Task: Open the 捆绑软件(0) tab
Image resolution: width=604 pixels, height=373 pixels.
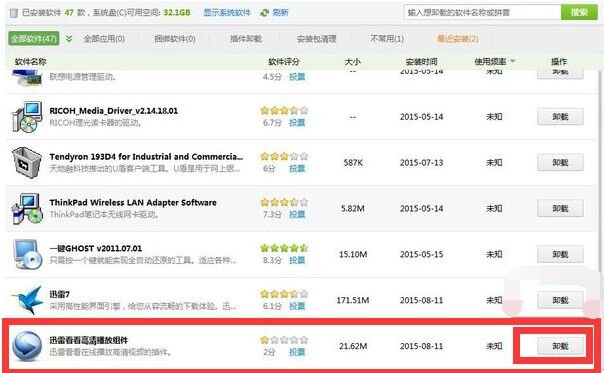Action: pos(175,39)
